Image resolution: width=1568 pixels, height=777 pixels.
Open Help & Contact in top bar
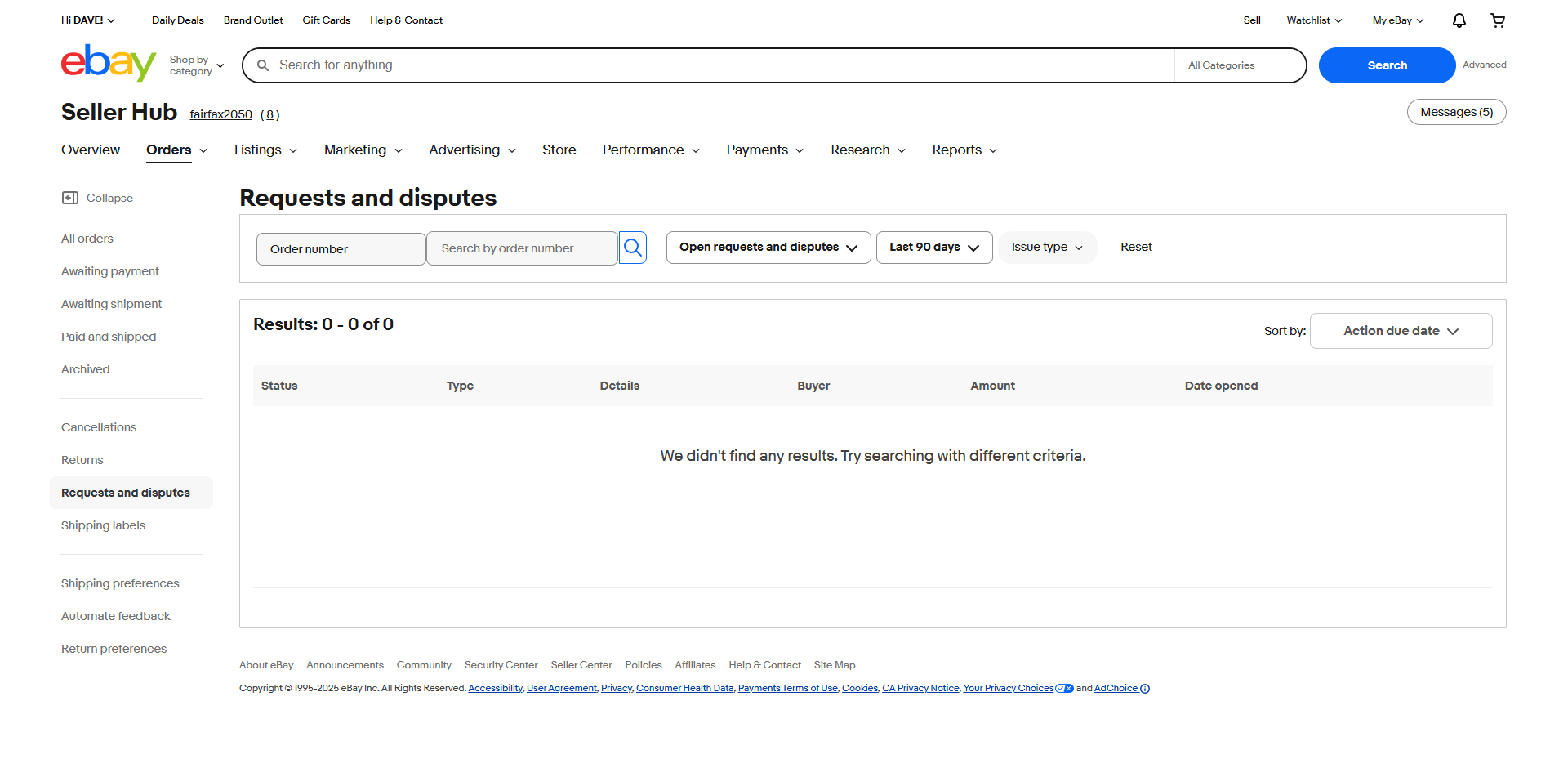pyautogui.click(x=407, y=20)
